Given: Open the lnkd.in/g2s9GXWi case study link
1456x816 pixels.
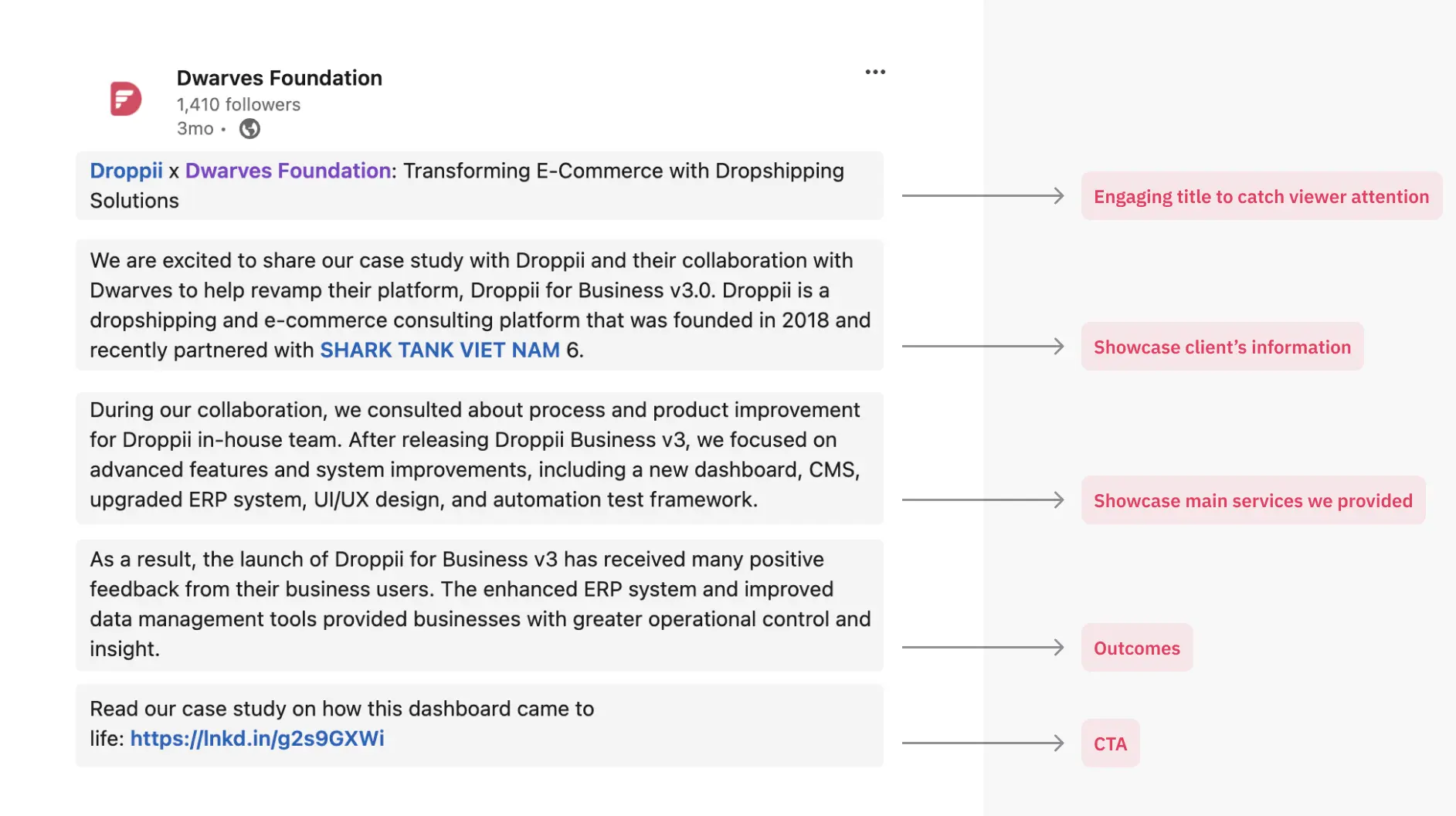Looking at the screenshot, I should coord(257,739).
